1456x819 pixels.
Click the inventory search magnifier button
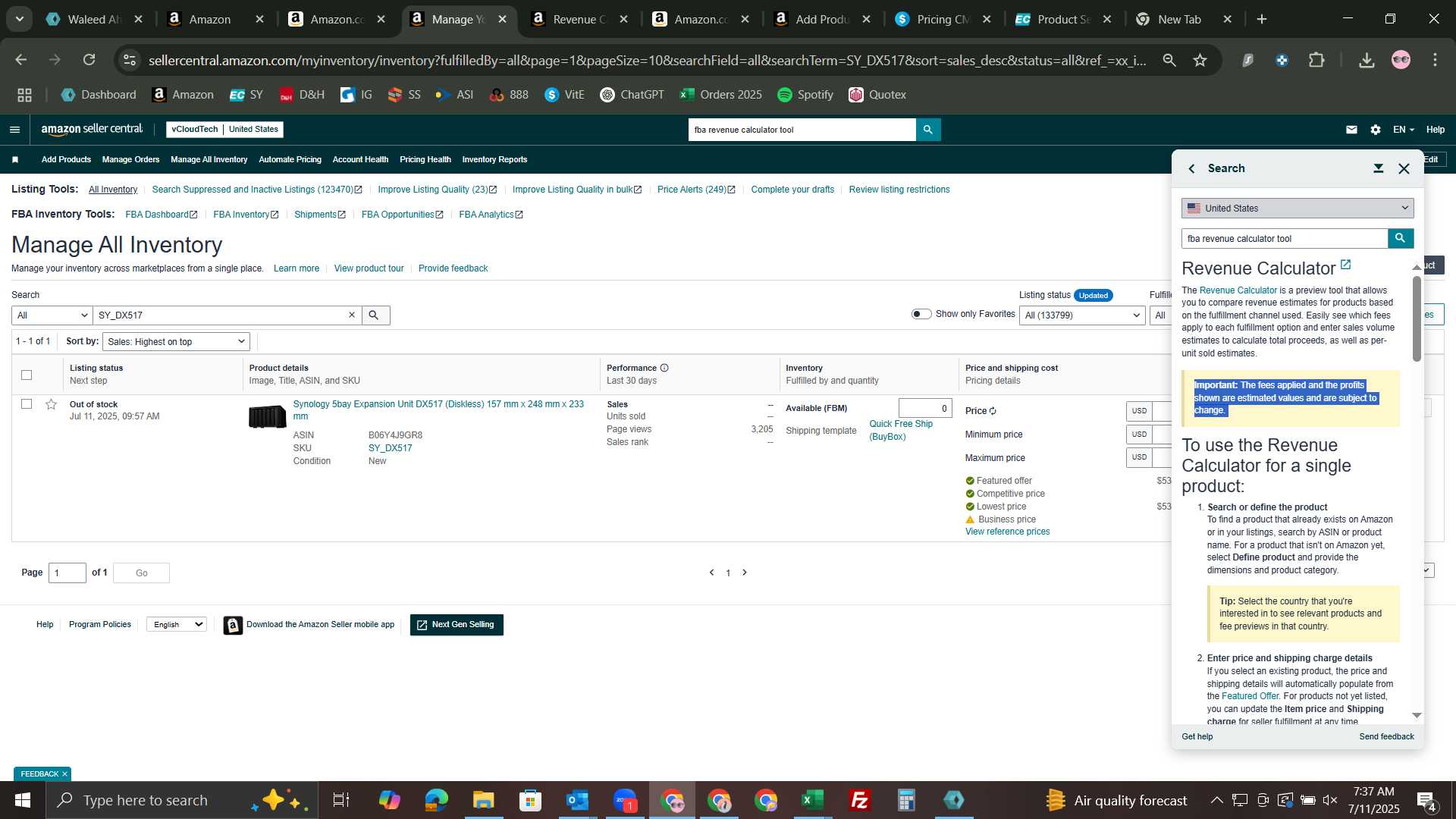tap(375, 315)
